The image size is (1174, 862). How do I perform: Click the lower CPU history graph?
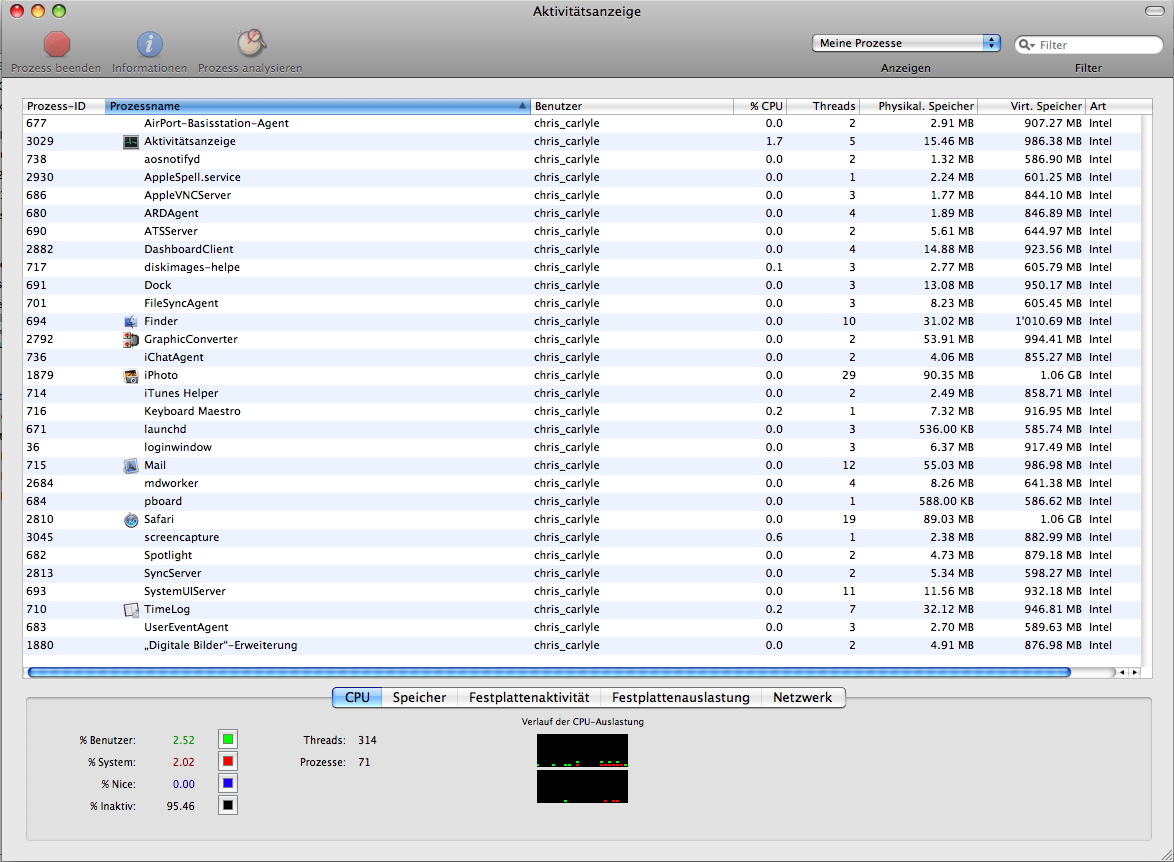click(583, 786)
